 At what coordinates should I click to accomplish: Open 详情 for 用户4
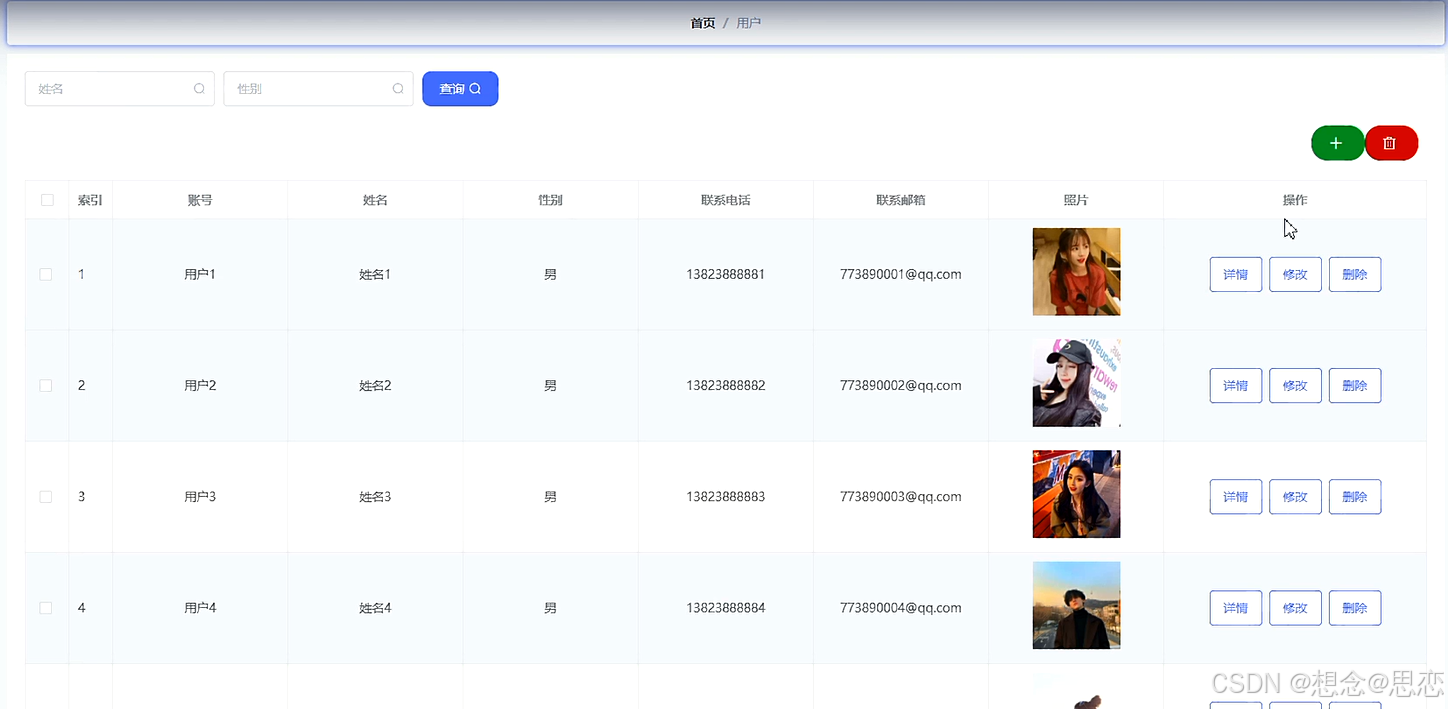tap(1236, 608)
